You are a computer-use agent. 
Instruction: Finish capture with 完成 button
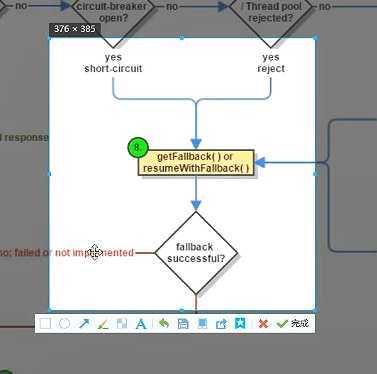[293, 323]
